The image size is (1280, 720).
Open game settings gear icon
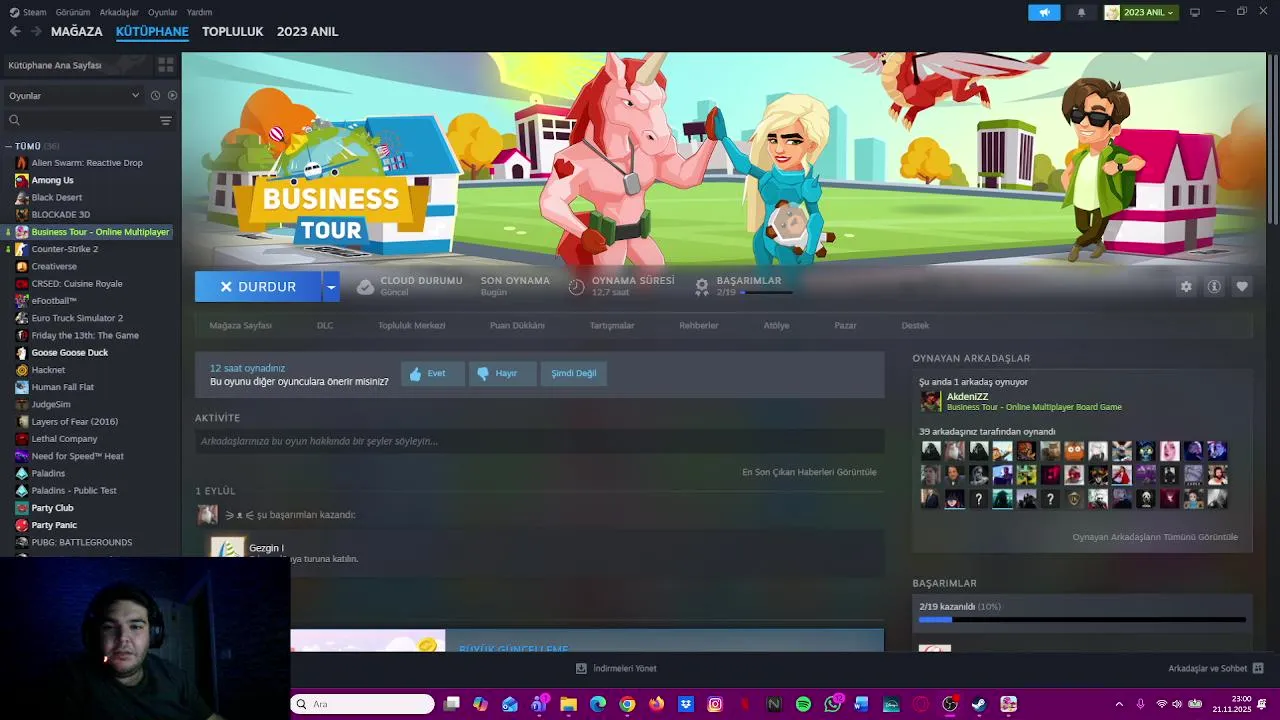(1186, 287)
